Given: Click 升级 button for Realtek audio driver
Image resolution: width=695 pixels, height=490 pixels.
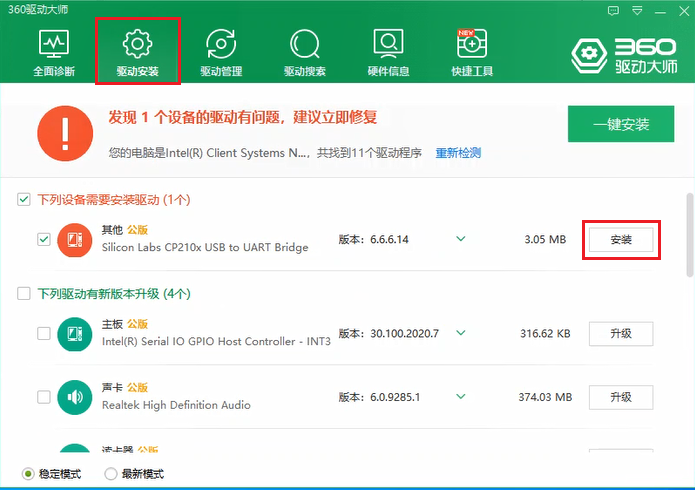Looking at the screenshot, I should (620, 397).
